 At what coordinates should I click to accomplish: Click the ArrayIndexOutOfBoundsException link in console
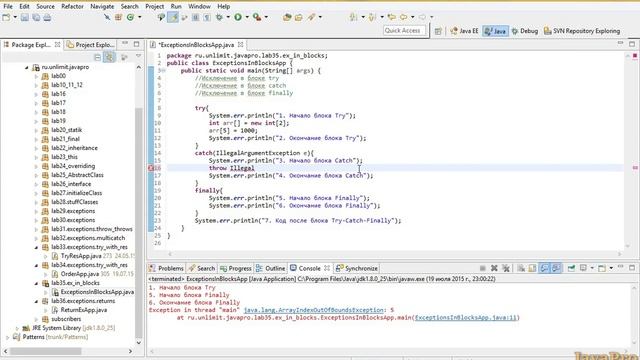click(313, 310)
